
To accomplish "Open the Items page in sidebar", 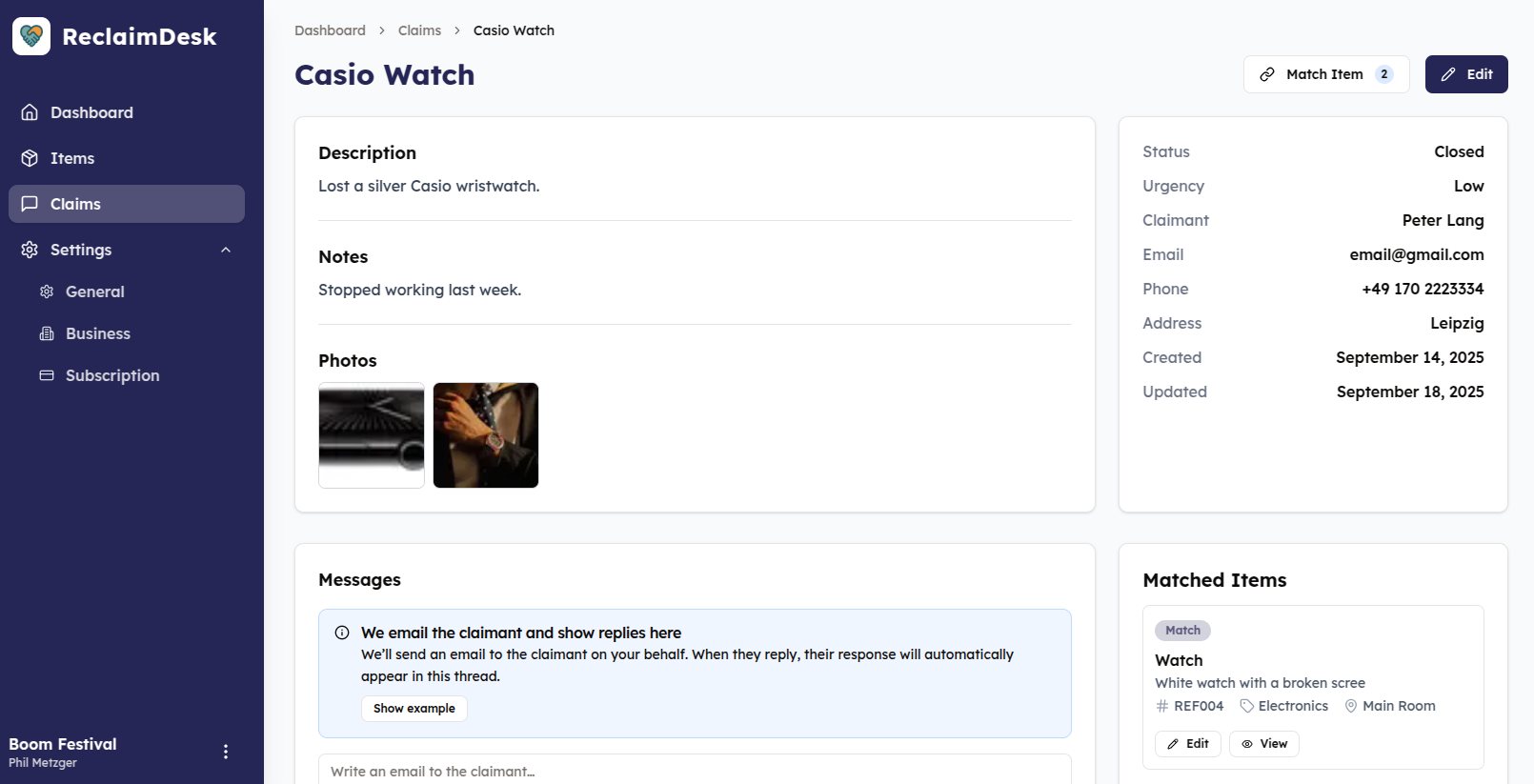I will point(127,158).
